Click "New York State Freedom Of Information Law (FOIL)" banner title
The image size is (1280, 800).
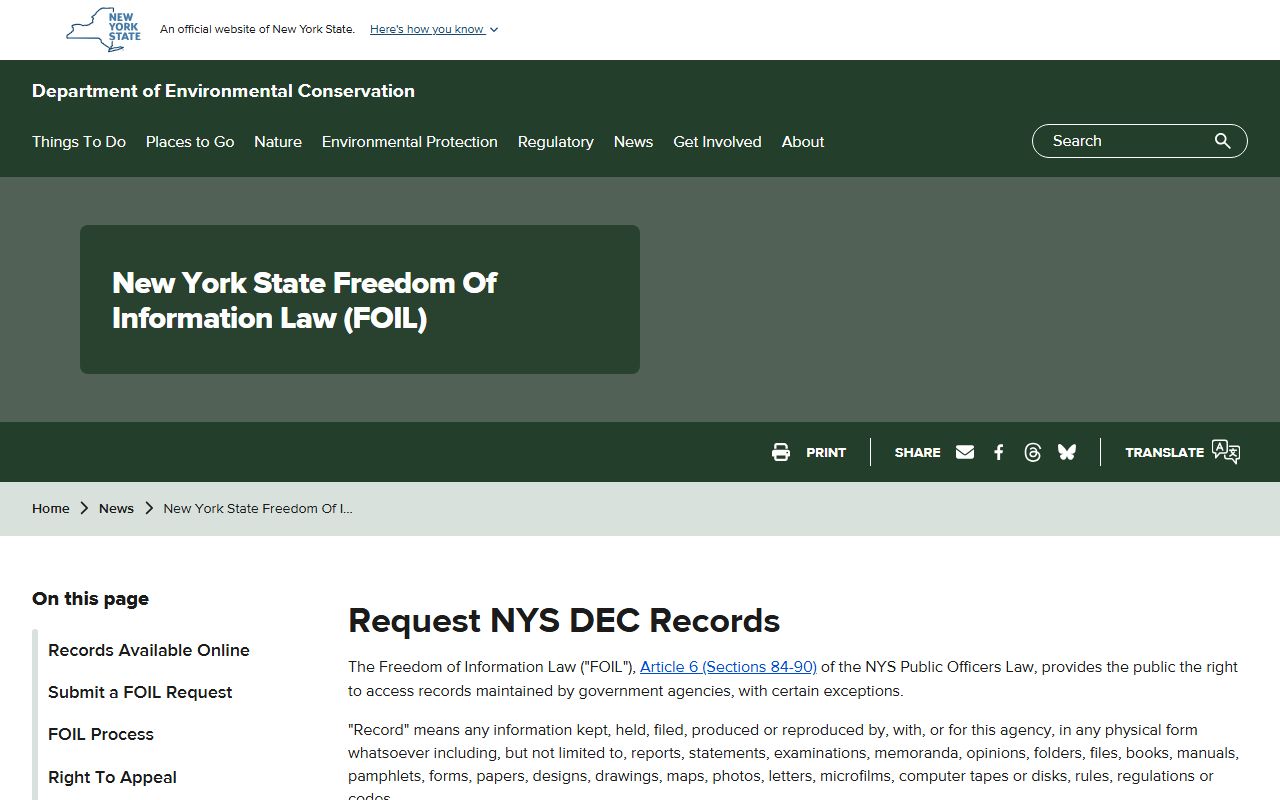click(x=304, y=300)
